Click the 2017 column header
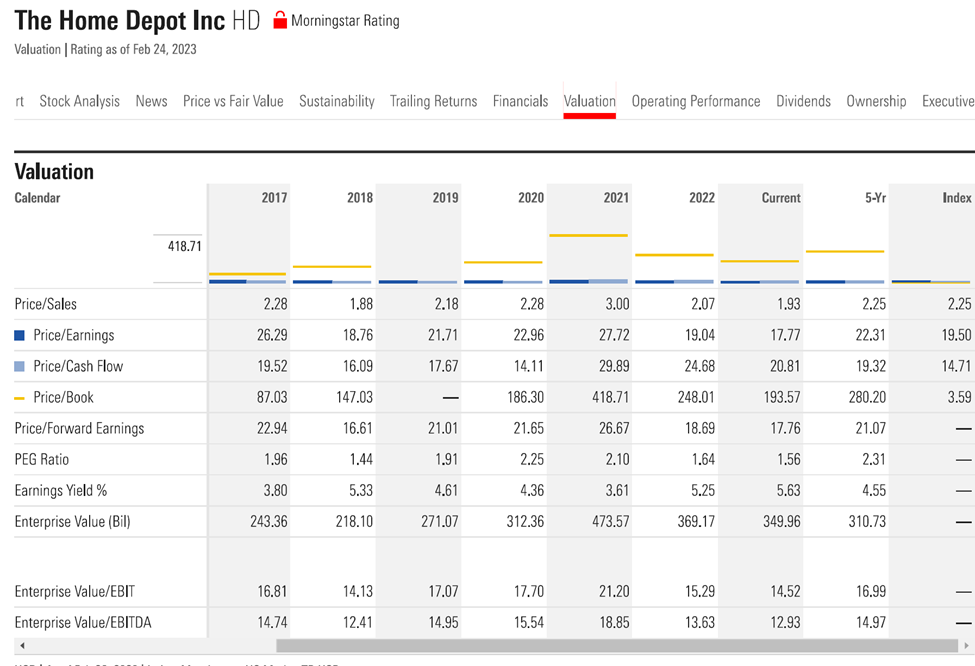The image size is (975, 666). click(274, 198)
